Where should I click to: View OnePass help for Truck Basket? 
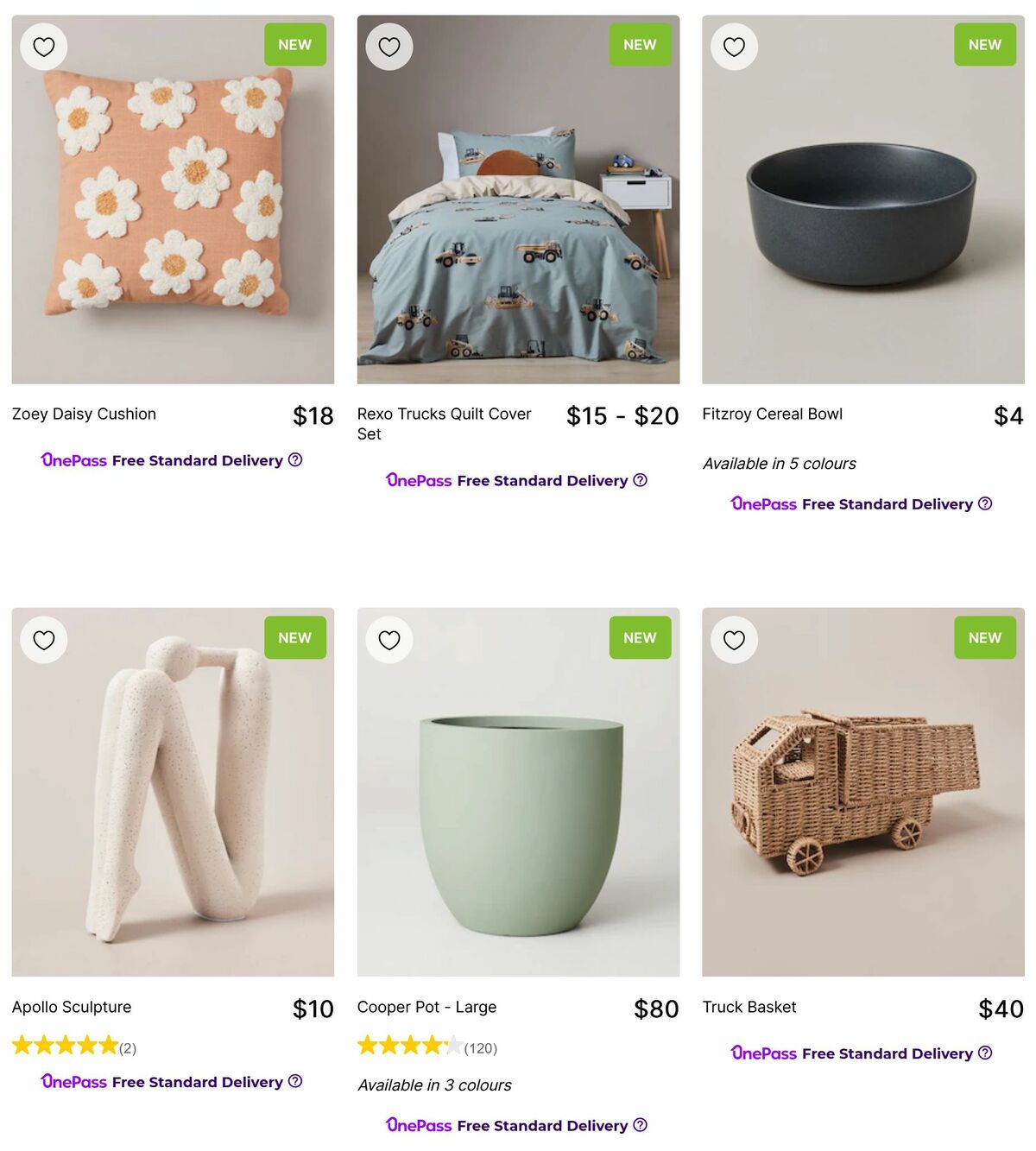[x=985, y=1053]
